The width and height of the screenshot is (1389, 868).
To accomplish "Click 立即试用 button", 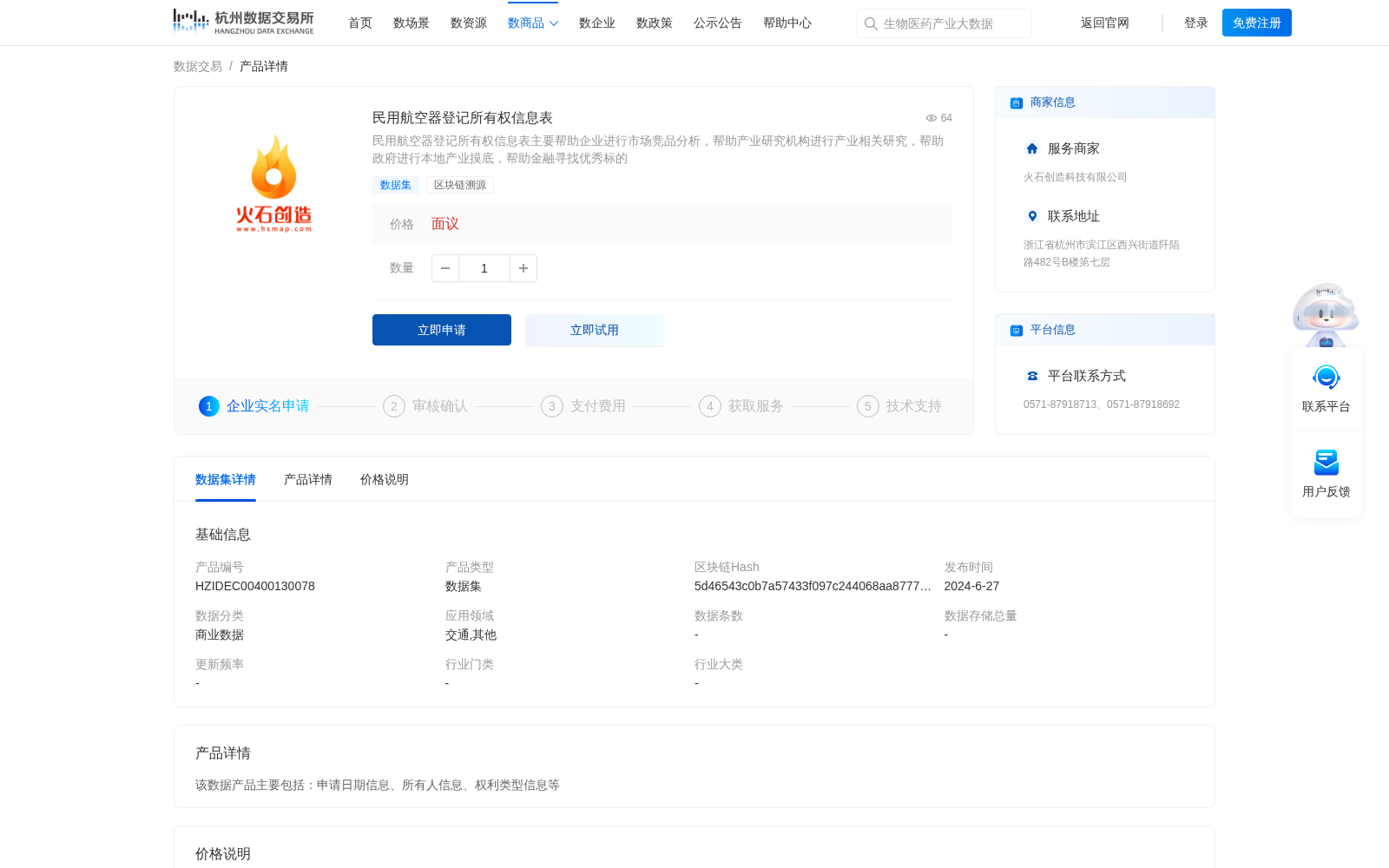I will [595, 330].
